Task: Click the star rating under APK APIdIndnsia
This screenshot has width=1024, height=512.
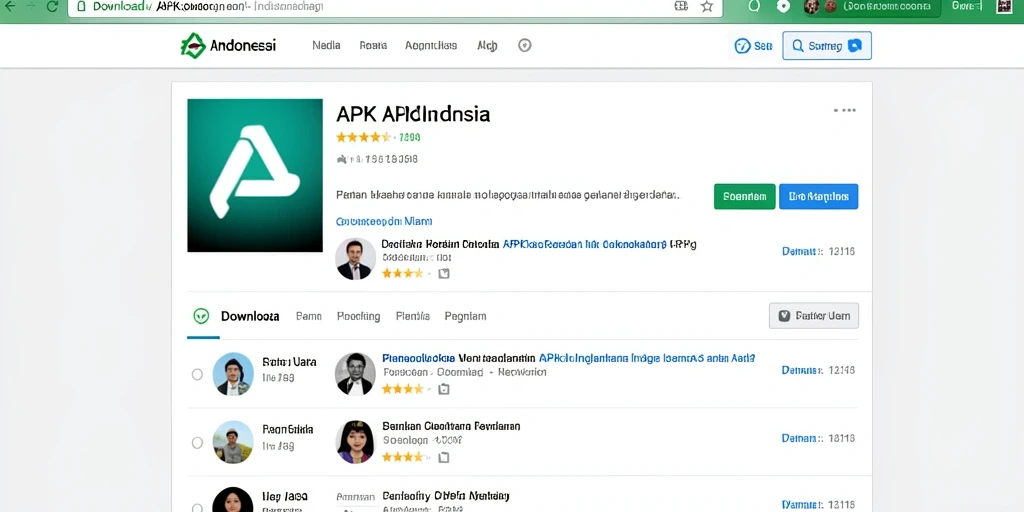Action: pos(364,137)
